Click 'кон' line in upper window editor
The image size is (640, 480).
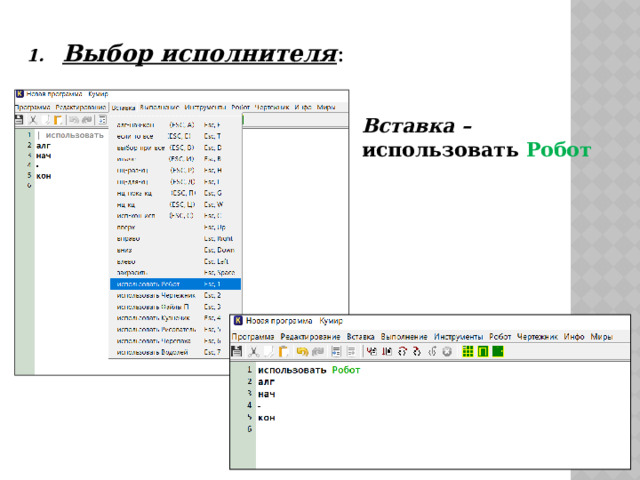(44, 176)
